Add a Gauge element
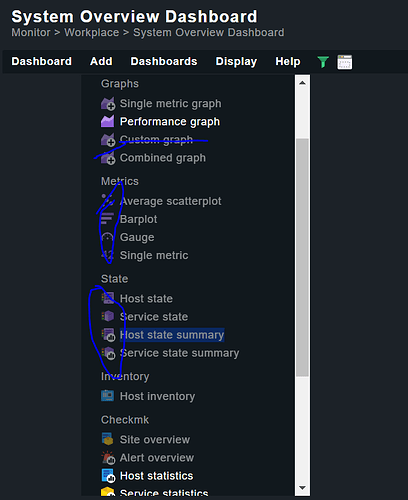The width and height of the screenshot is (408, 500). pyautogui.click(x=137, y=237)
